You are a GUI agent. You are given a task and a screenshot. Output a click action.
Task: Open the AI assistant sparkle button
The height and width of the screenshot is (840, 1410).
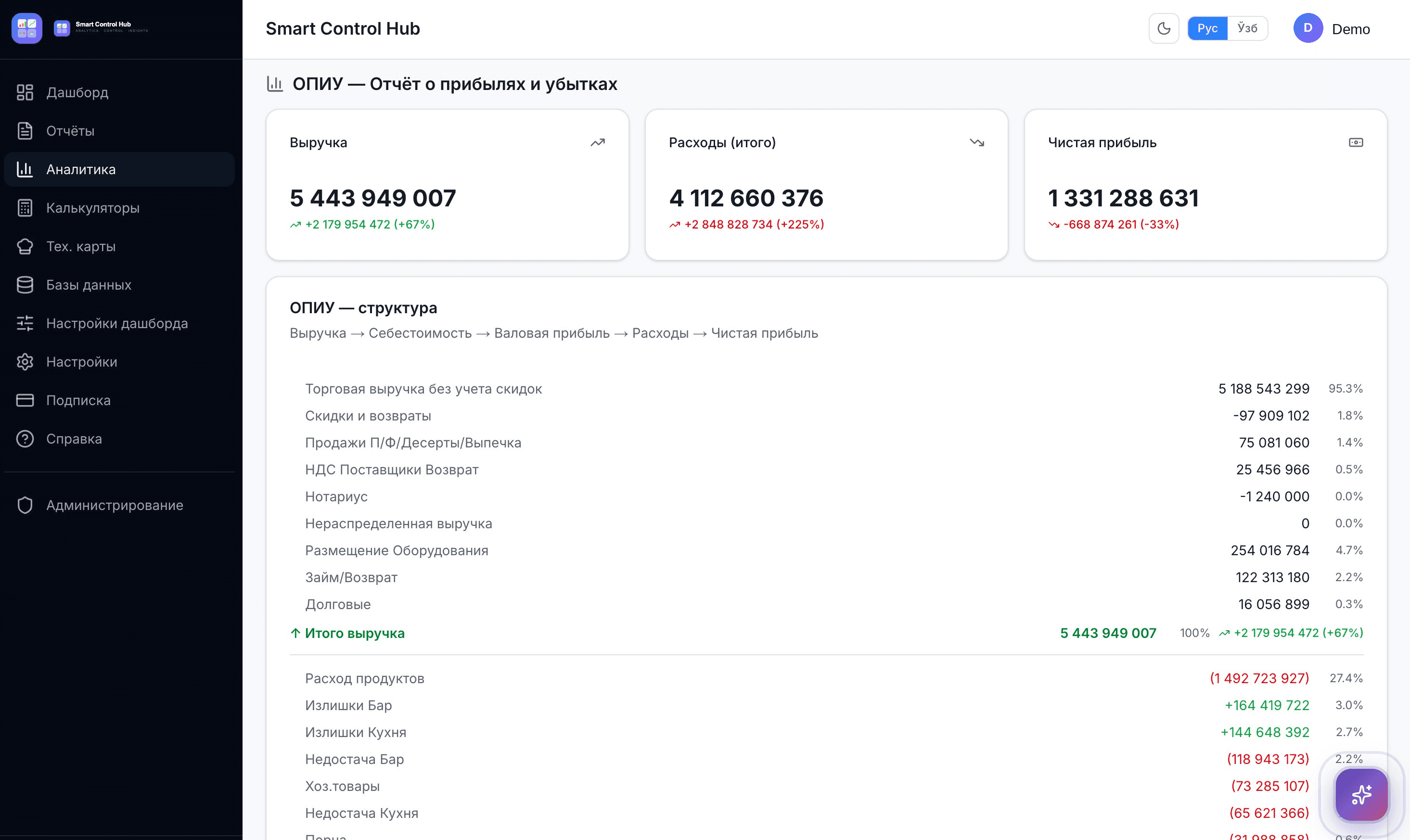(1361, 795)
